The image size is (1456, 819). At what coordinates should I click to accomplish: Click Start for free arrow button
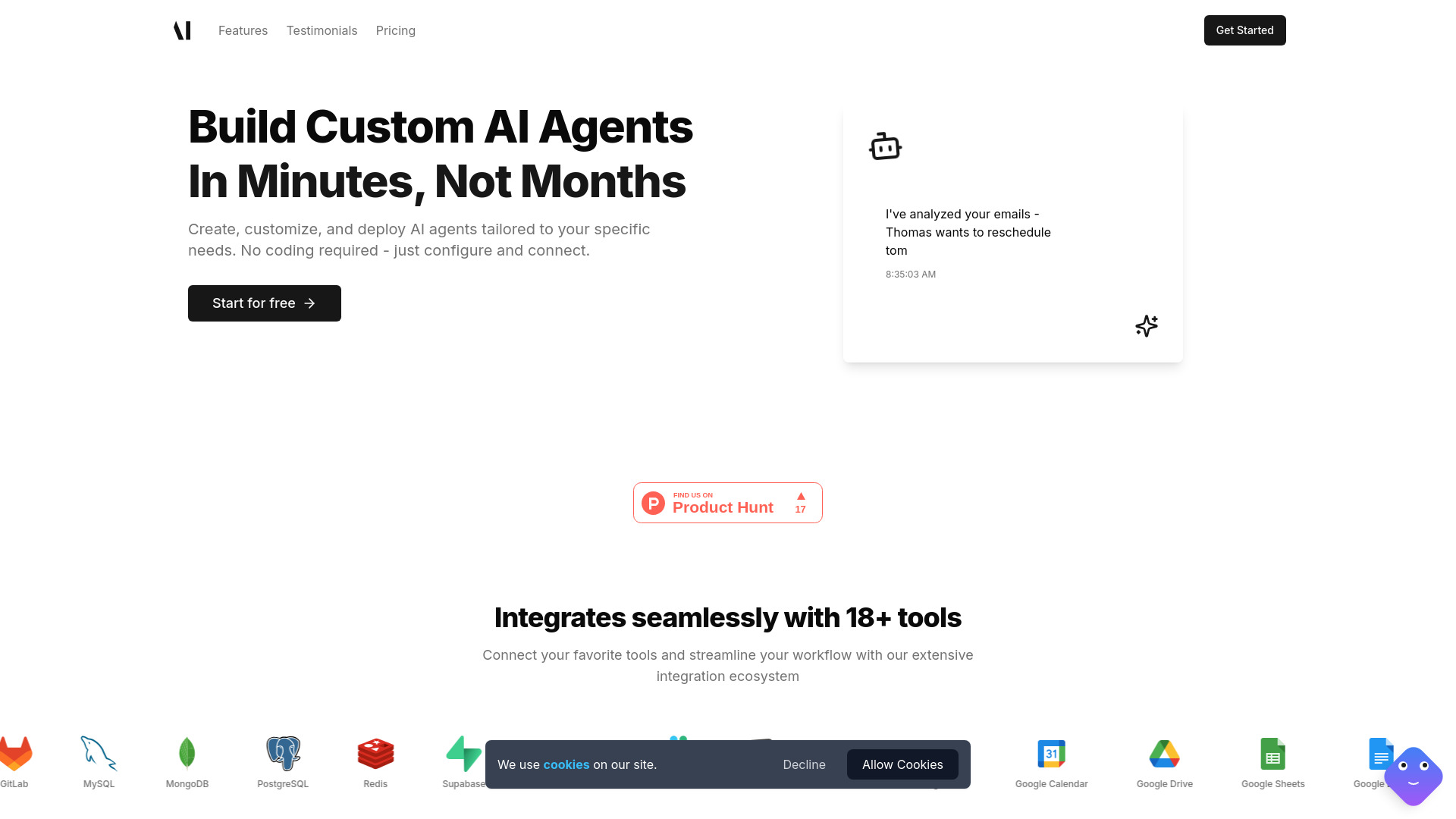[264, 302]
